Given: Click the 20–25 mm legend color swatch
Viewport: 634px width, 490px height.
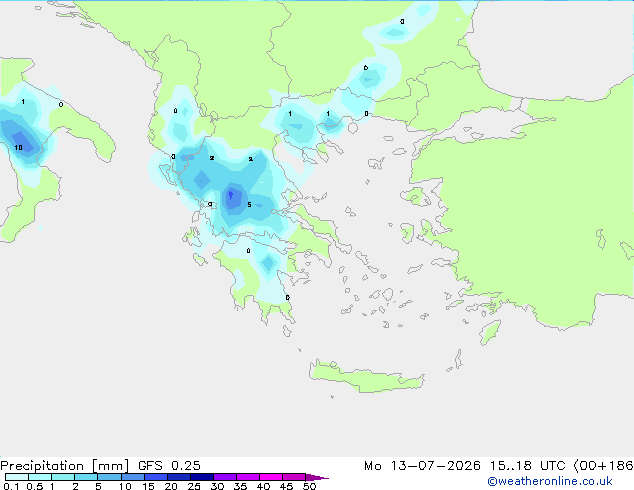Looking at the screenshot, I should (x=178, y=477).
